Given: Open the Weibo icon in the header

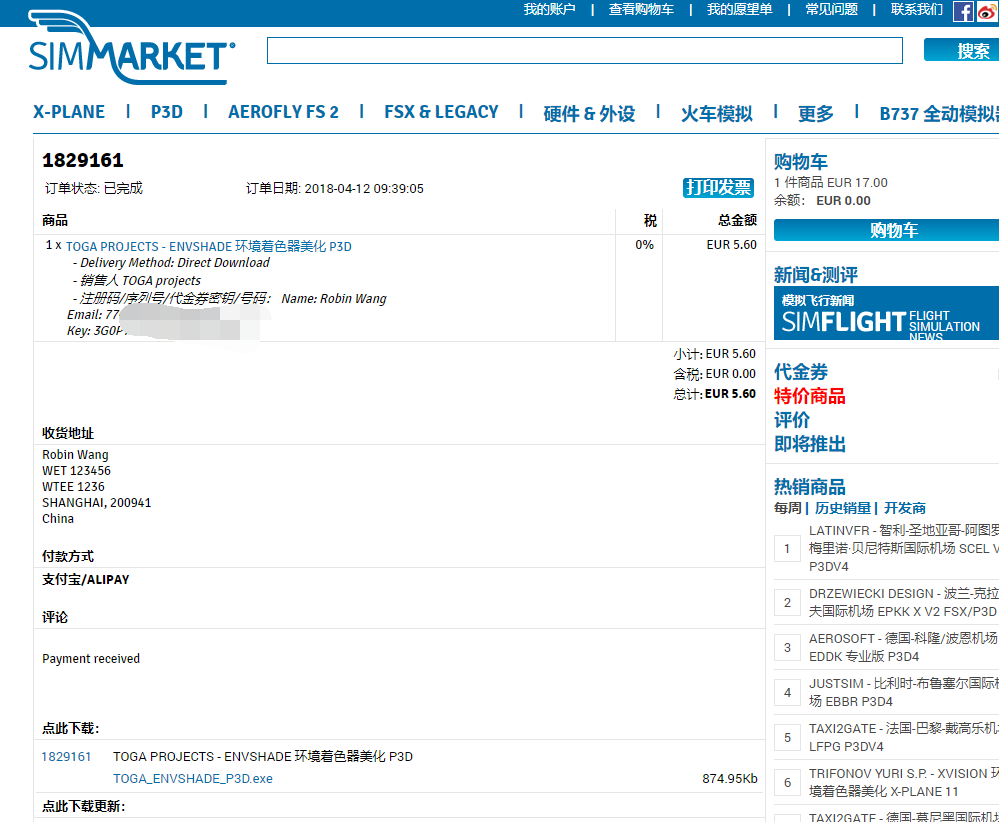Looking at the screenshot, I should (988, 11).
